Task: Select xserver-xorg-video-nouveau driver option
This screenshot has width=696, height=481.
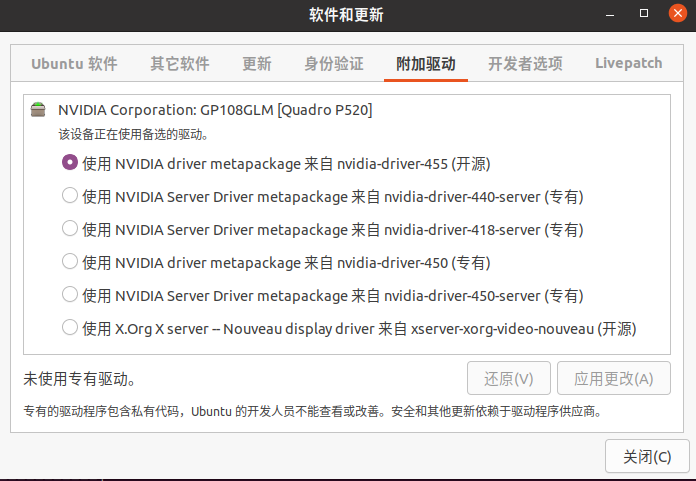Action: point(70,327)
